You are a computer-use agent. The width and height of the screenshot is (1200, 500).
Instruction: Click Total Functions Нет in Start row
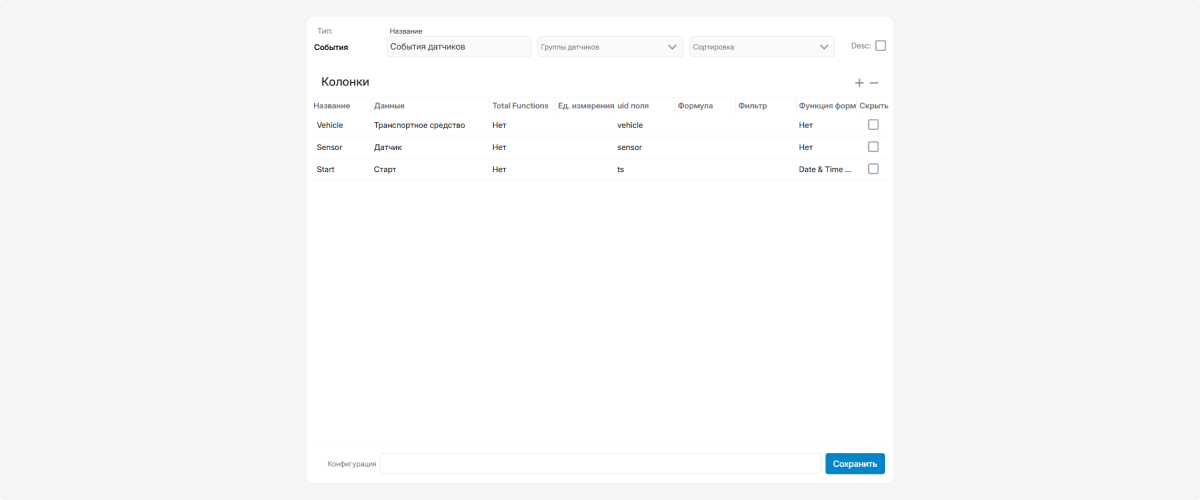pyautogui.click(x=499, y=169)
